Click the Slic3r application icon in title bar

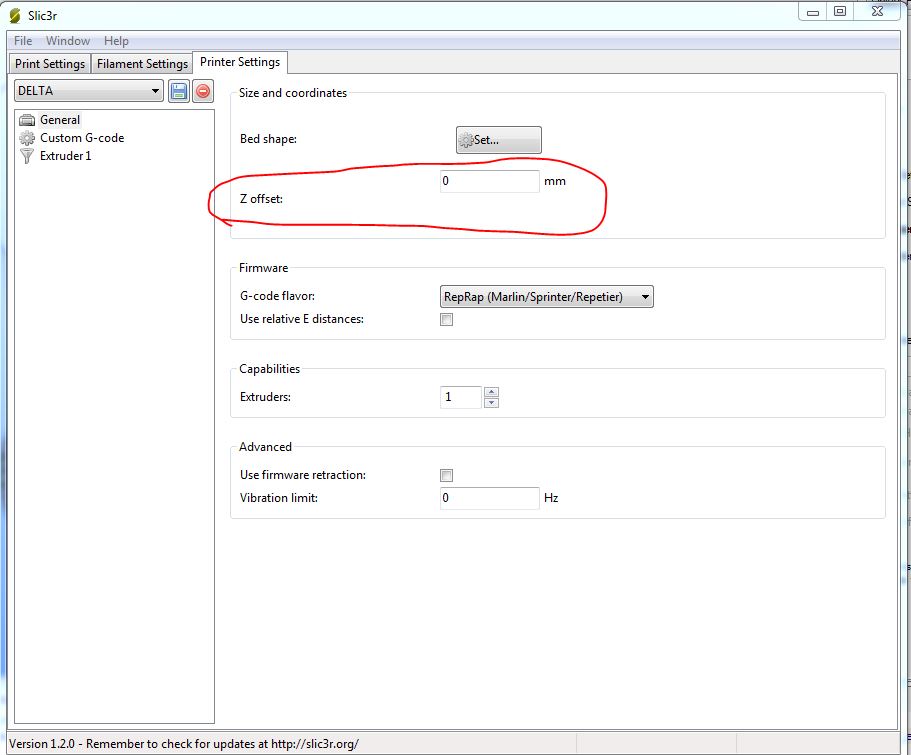[14, 15]
